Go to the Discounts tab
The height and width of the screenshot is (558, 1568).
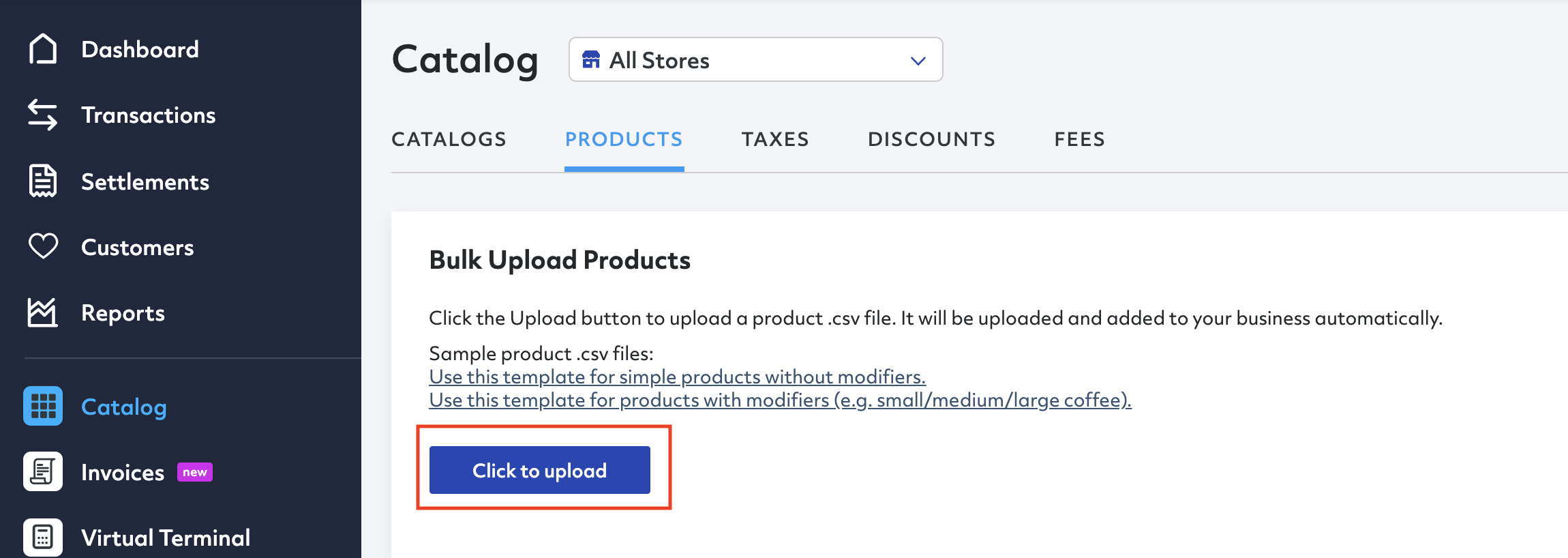pos(931,139)
